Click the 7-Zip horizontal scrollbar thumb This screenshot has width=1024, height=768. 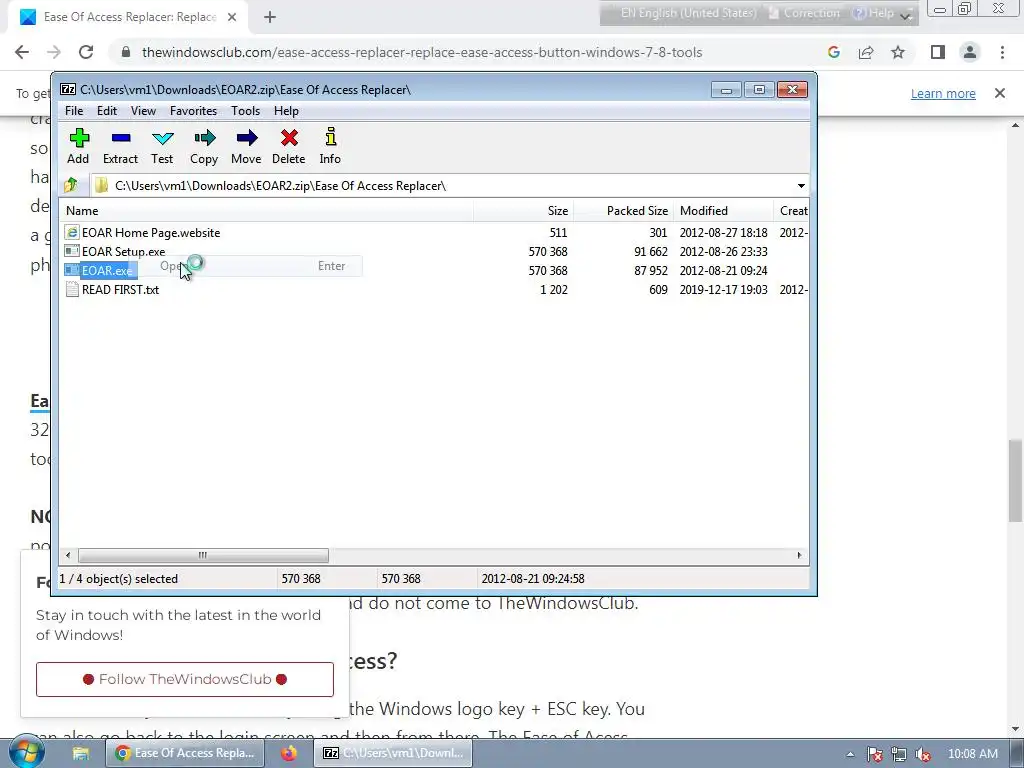click(203, 555)
